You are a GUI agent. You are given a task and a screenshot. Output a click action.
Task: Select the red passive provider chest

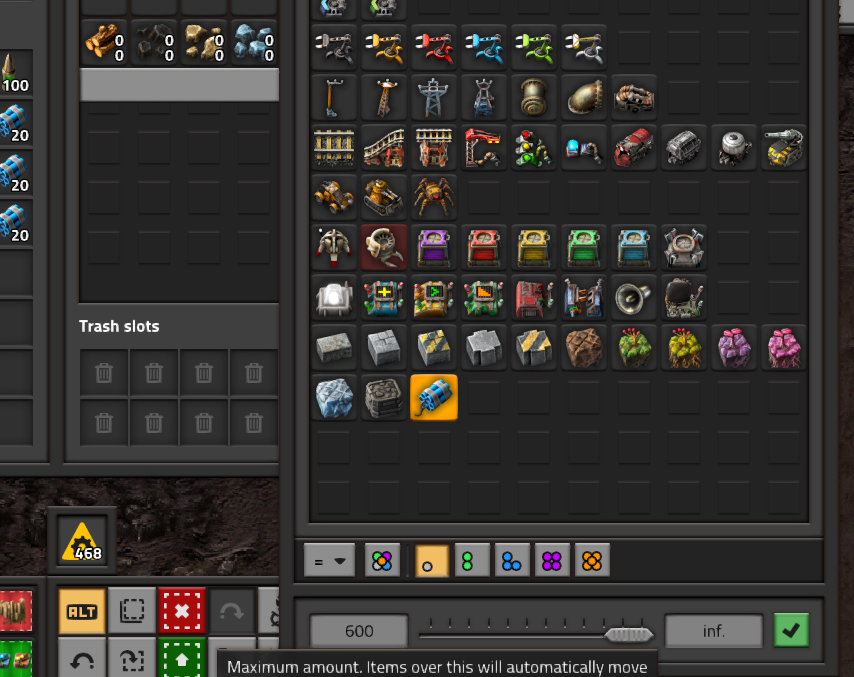click(x=484, y=247)
